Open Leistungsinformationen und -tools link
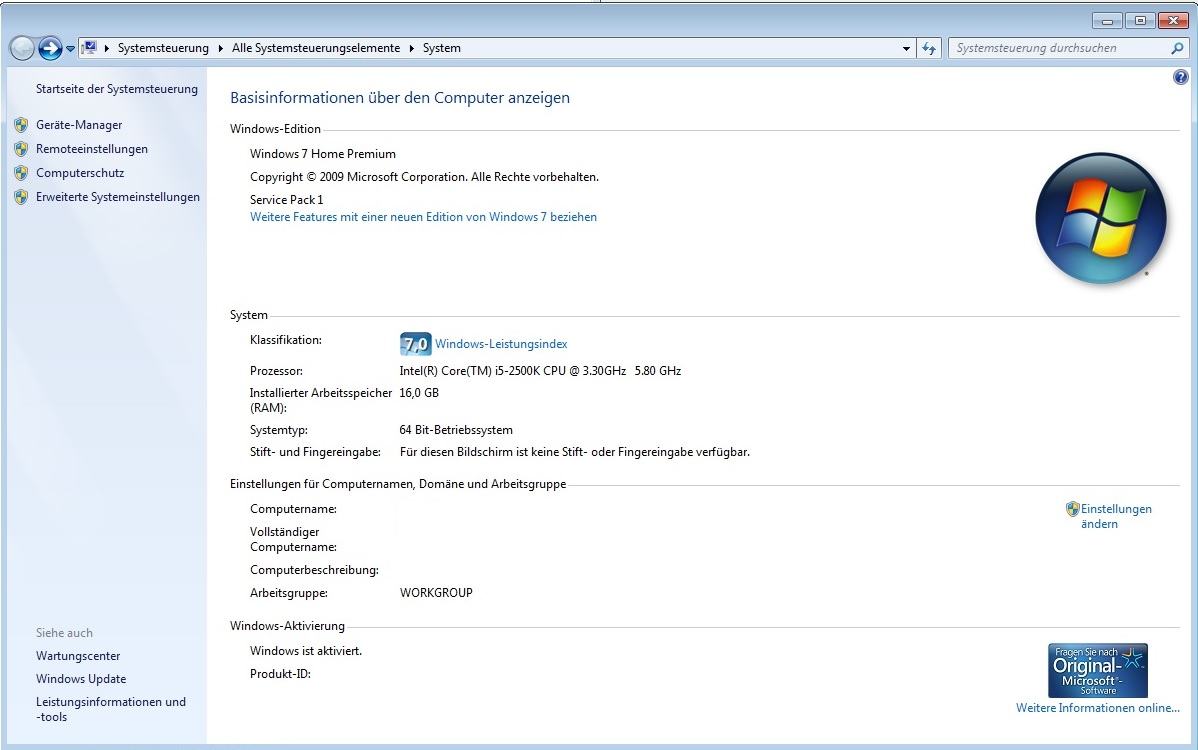The width and height of the screenshot is (1198, 750). 111,709
